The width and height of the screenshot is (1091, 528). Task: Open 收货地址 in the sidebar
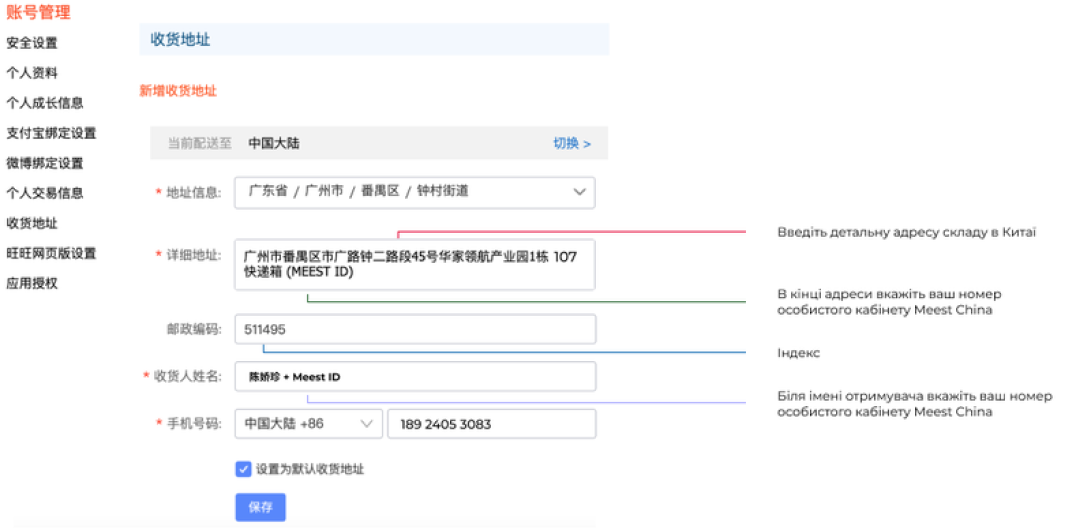tap(32, 223)
